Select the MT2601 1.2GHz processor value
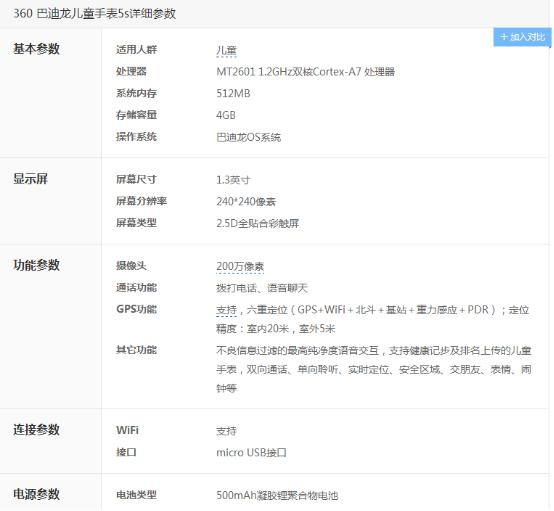The height and width of the screenshot is (511, 554). coord(306,72)
